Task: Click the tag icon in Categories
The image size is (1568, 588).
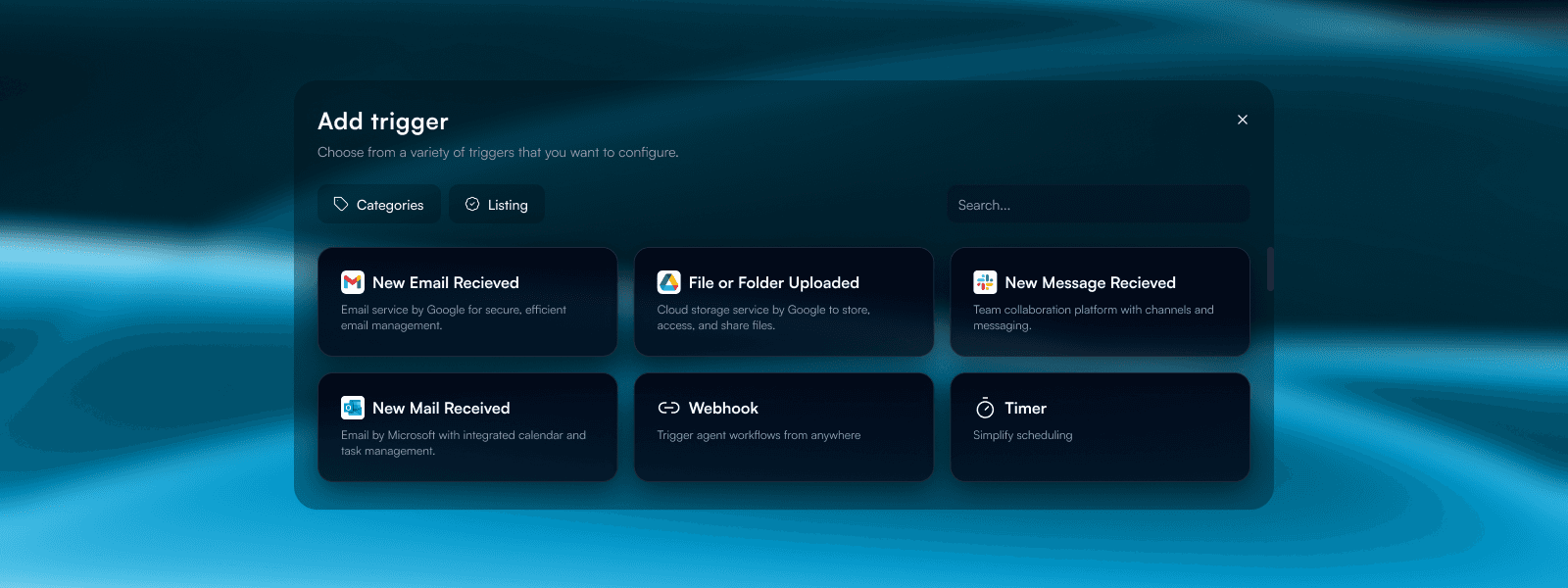Action: [x=341, y=204]
